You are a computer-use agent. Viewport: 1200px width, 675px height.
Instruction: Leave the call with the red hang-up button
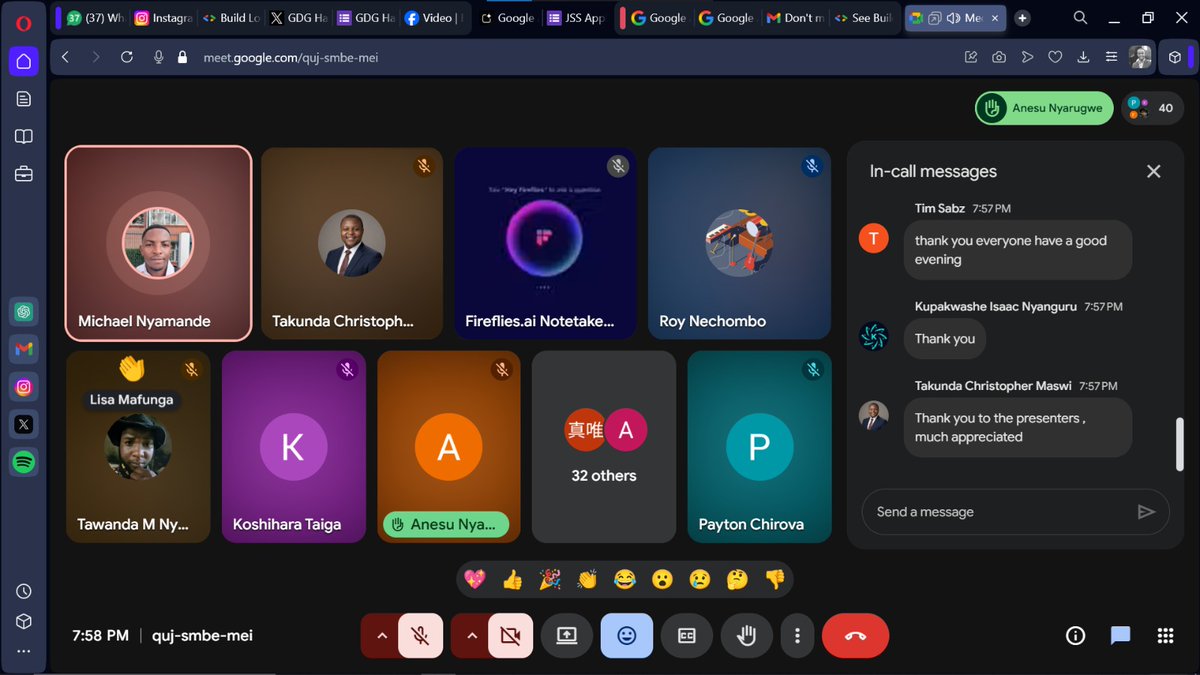855,635
